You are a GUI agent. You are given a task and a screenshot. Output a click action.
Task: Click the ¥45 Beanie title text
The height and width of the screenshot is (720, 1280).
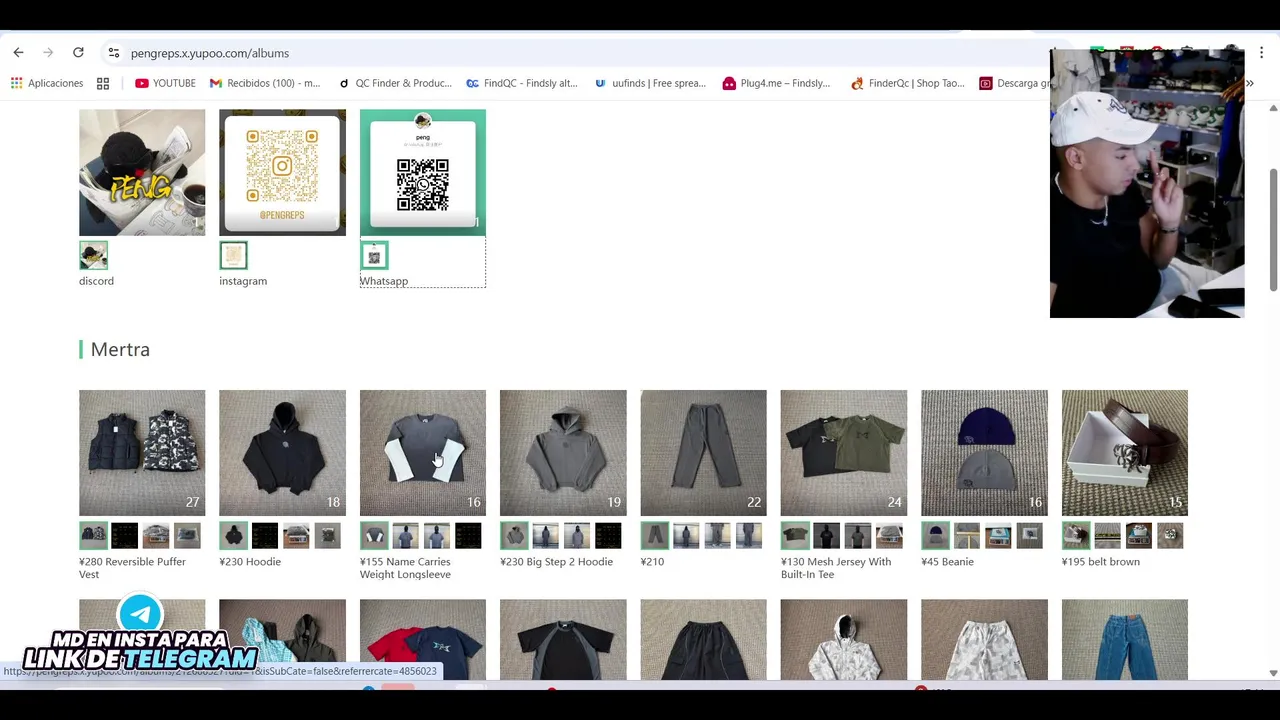coord(947,562)
